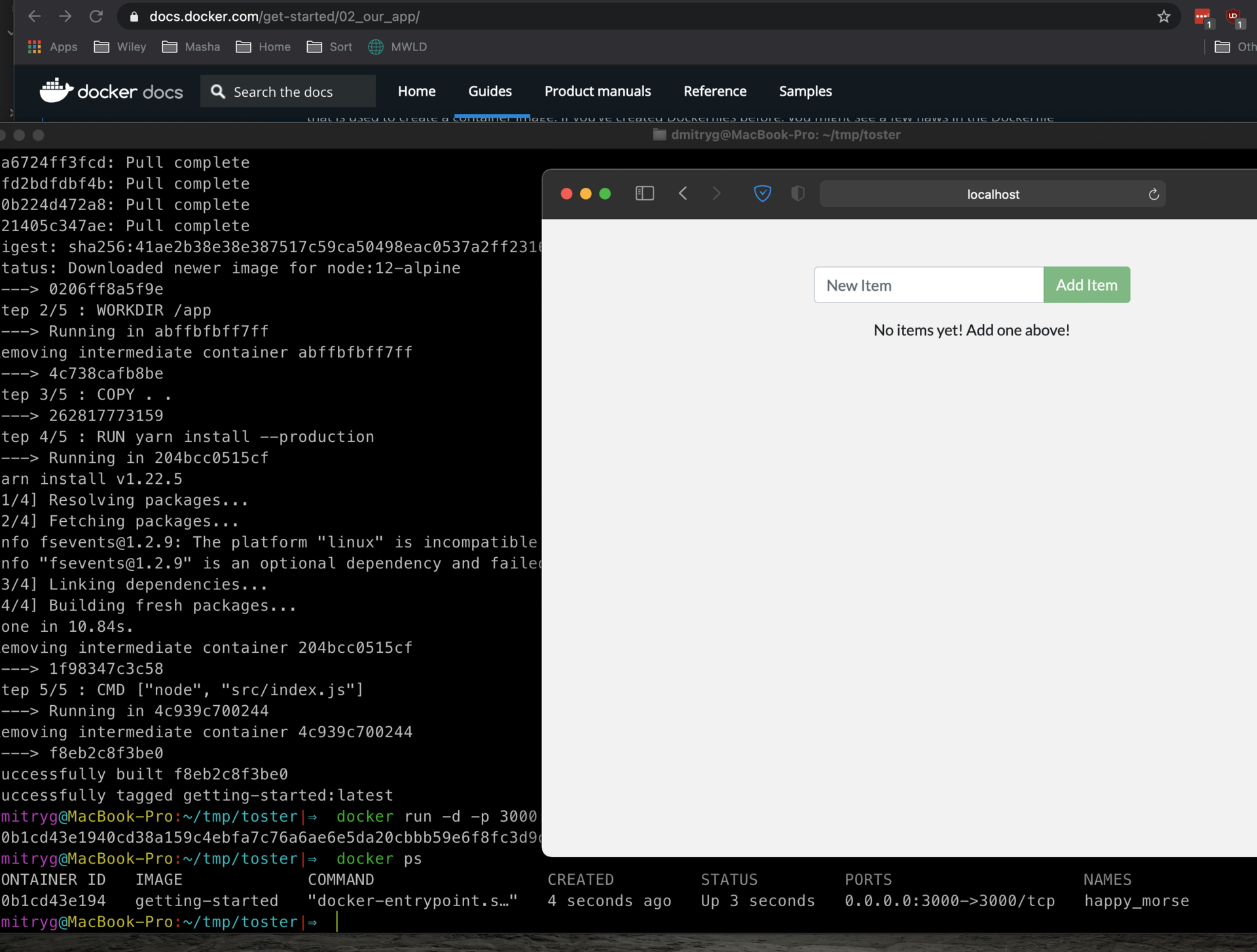Open Safari privacy report shield icon
This screenshot has height=952, width=1257.
(x=797, y=193)
